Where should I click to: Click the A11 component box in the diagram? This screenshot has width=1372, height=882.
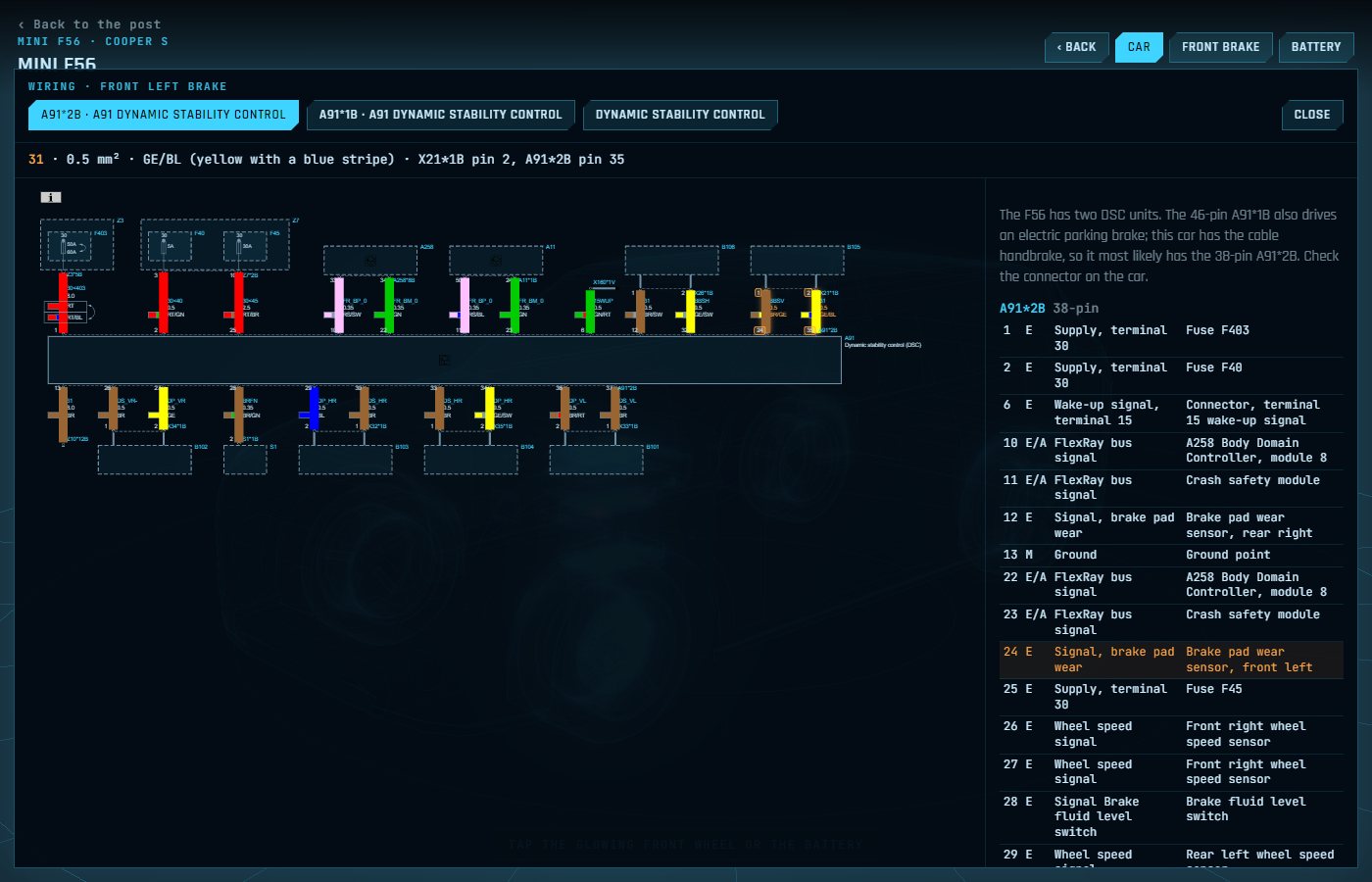click(x=496, y=261)
